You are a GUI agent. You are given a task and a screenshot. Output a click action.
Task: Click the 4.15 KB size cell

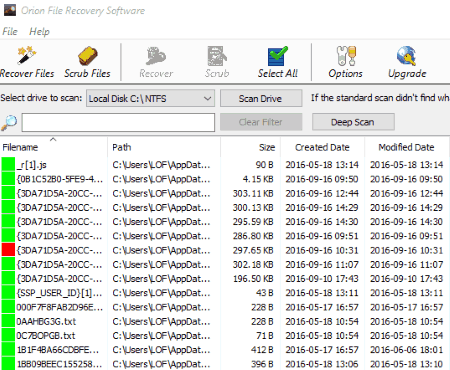coord(258,179)
